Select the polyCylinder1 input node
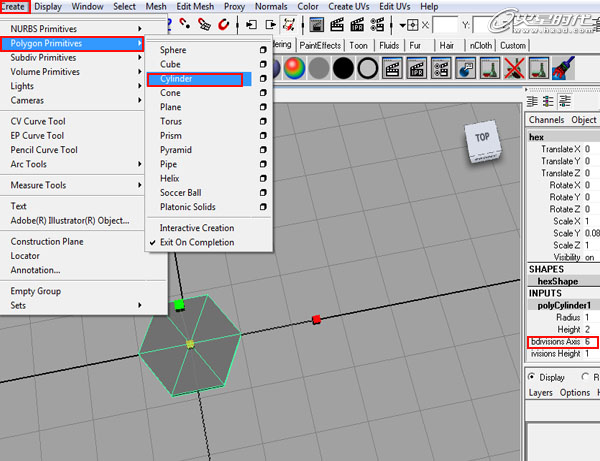Screen dimensions: 600x461 pyautogui.click(x=564, y=305)
